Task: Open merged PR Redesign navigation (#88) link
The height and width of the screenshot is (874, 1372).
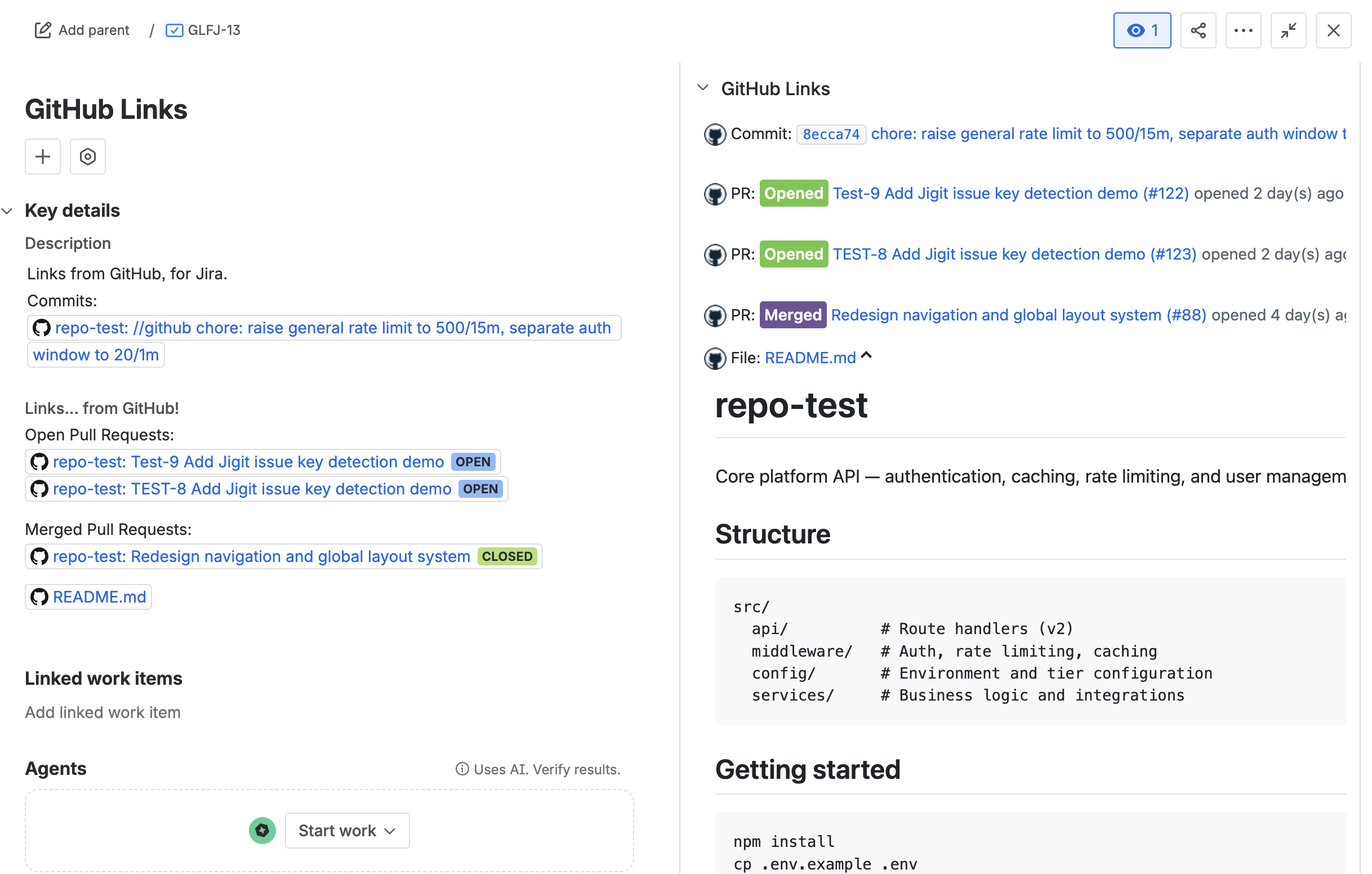Action: [1018, 315]
